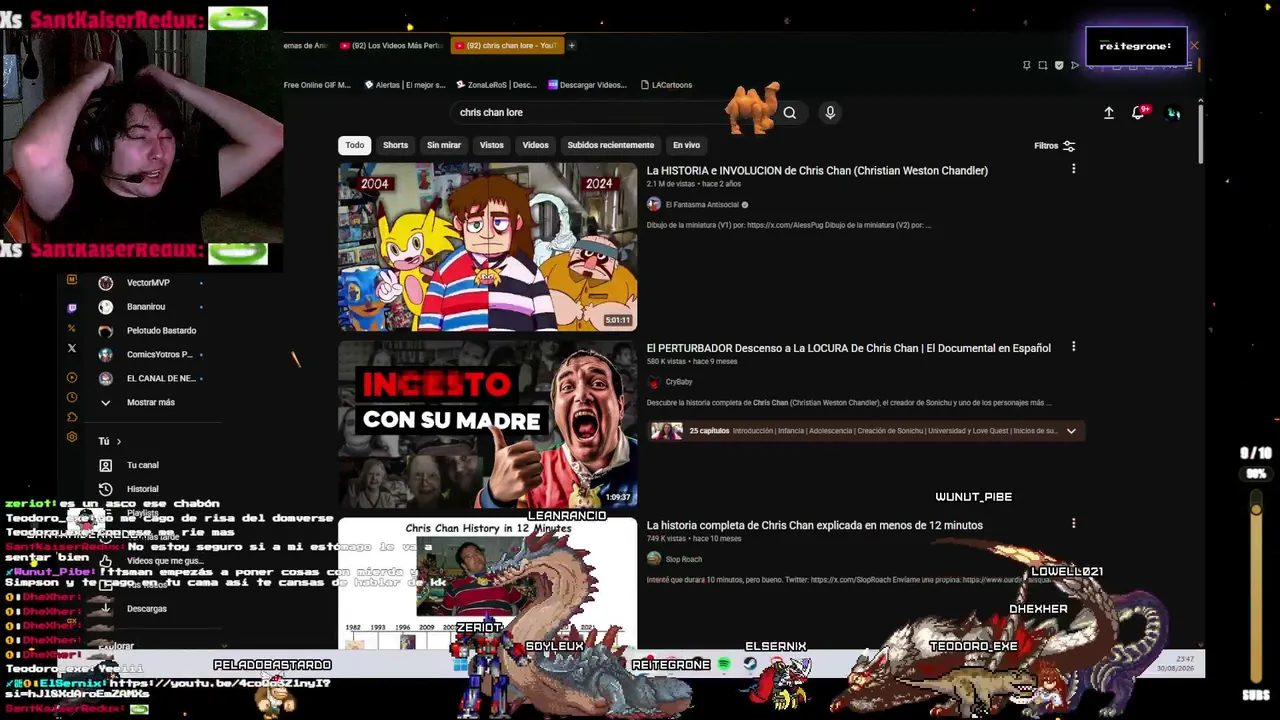Screen dimensions: 1280x720
Task: Open the Chris Chan History in 12 Minutes thumbnail
Action: pos(487,584)
